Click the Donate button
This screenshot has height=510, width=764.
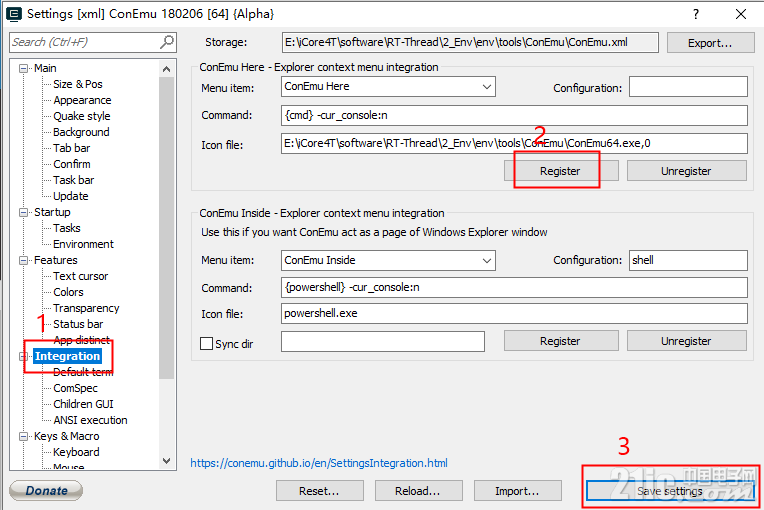pyautogui.click(x=46, y=491)
